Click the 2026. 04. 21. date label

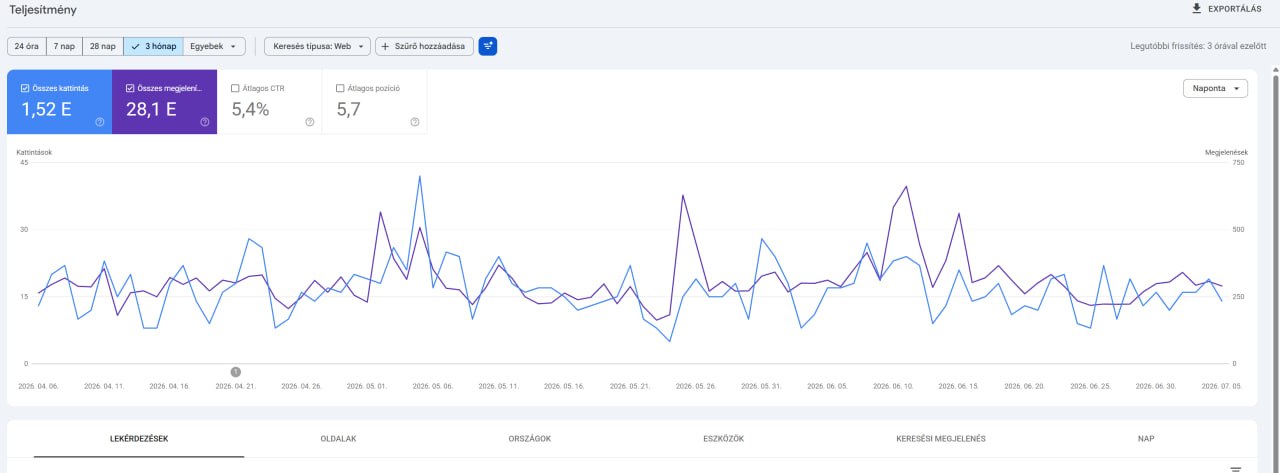pyautogui.click(x=236, y=385)
